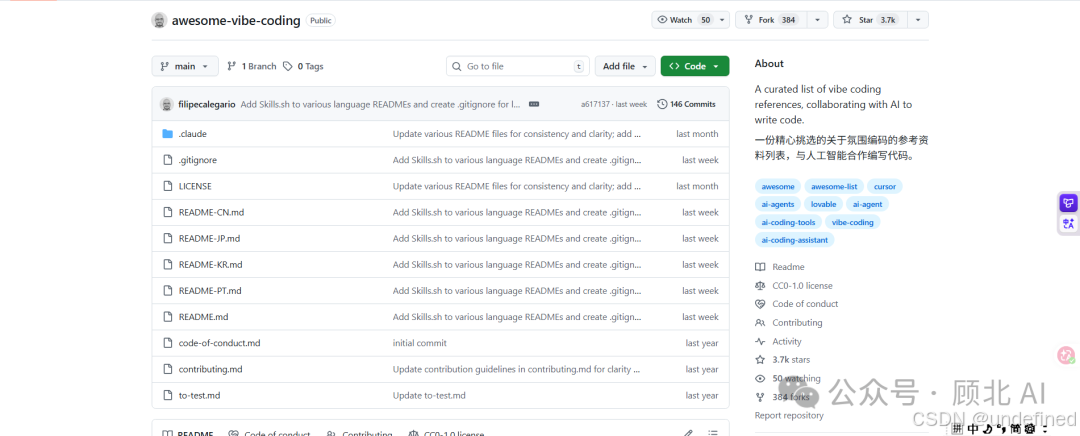Open the .claude folder

[192, 134]
